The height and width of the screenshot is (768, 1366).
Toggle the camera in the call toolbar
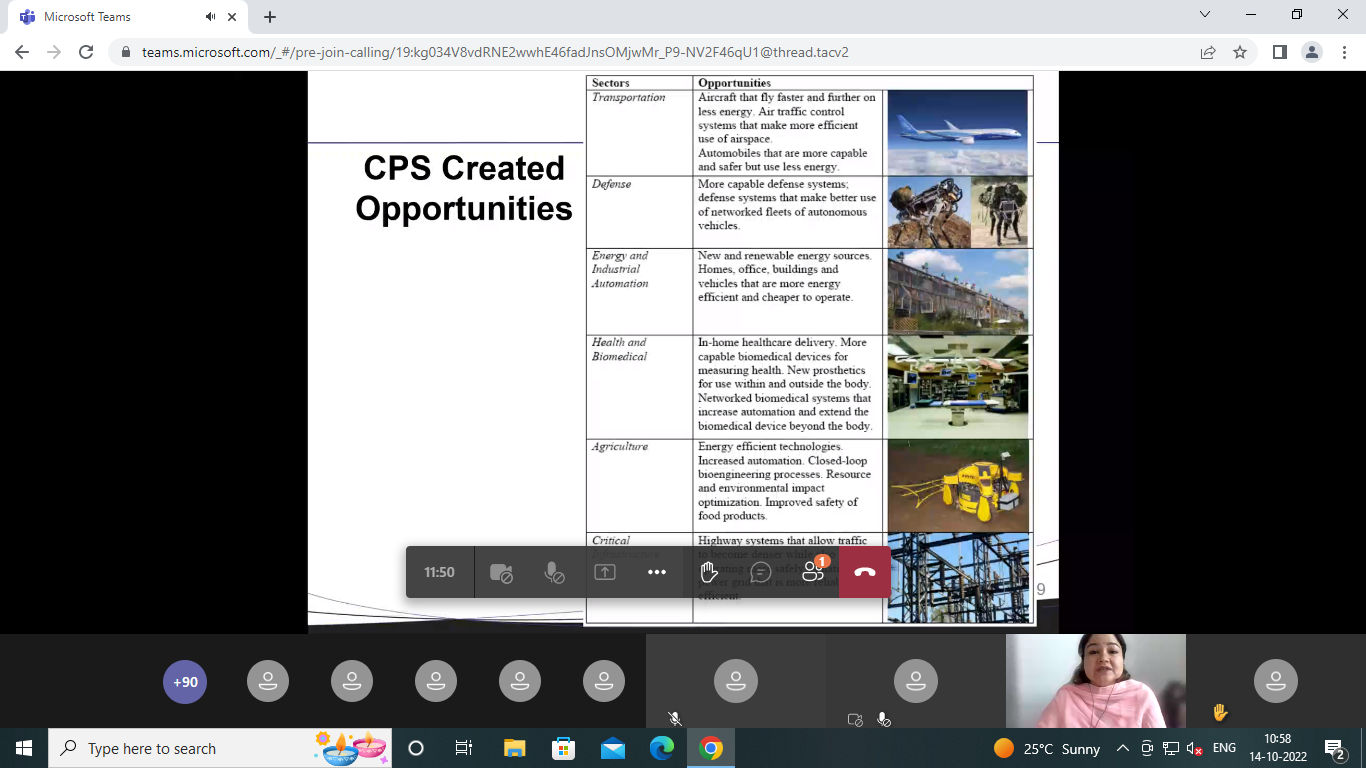[501, 572]
